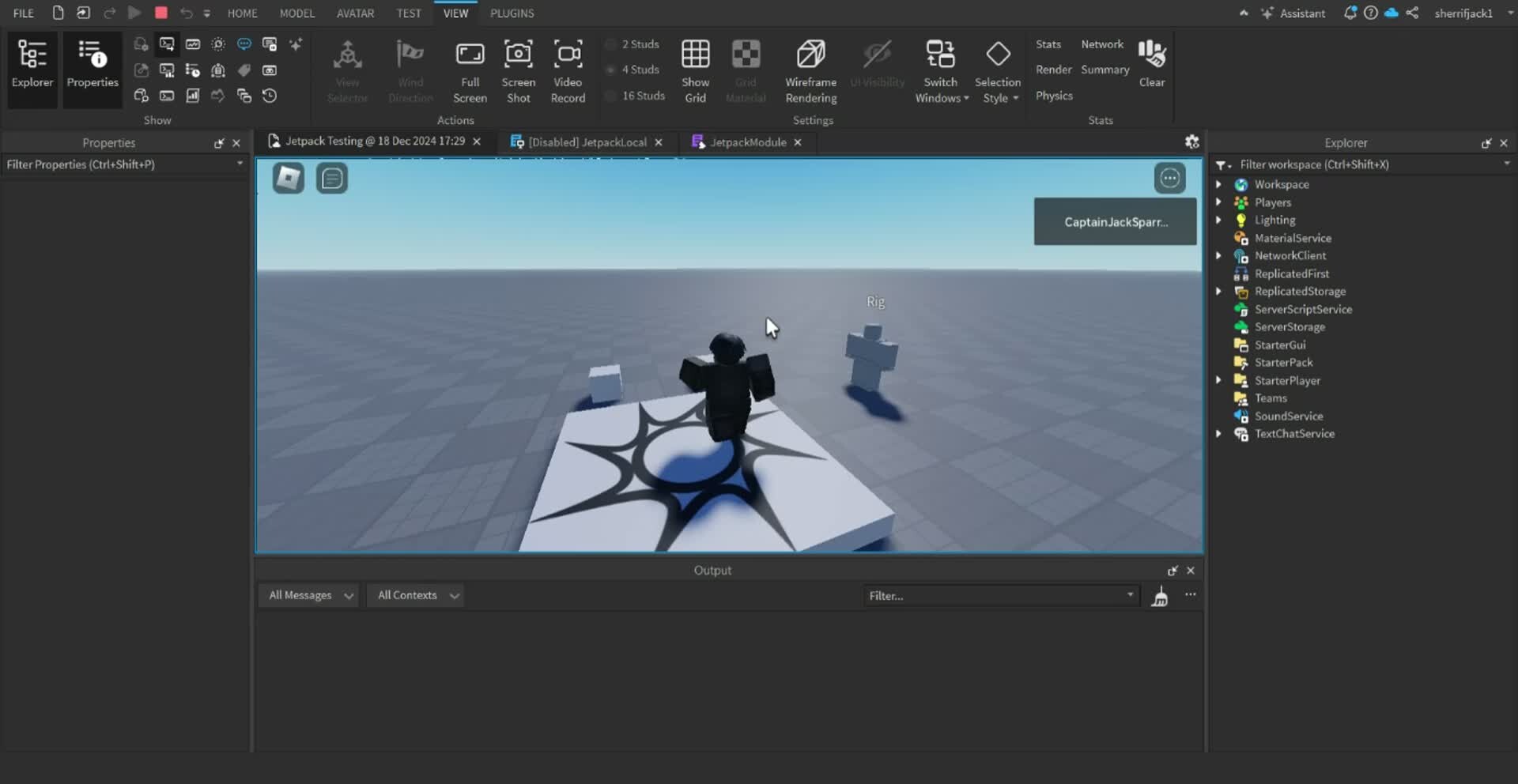Open the All Messages dropdown in Output
The height and width of the screenshot is (784, 1518).
coord(308,595)
